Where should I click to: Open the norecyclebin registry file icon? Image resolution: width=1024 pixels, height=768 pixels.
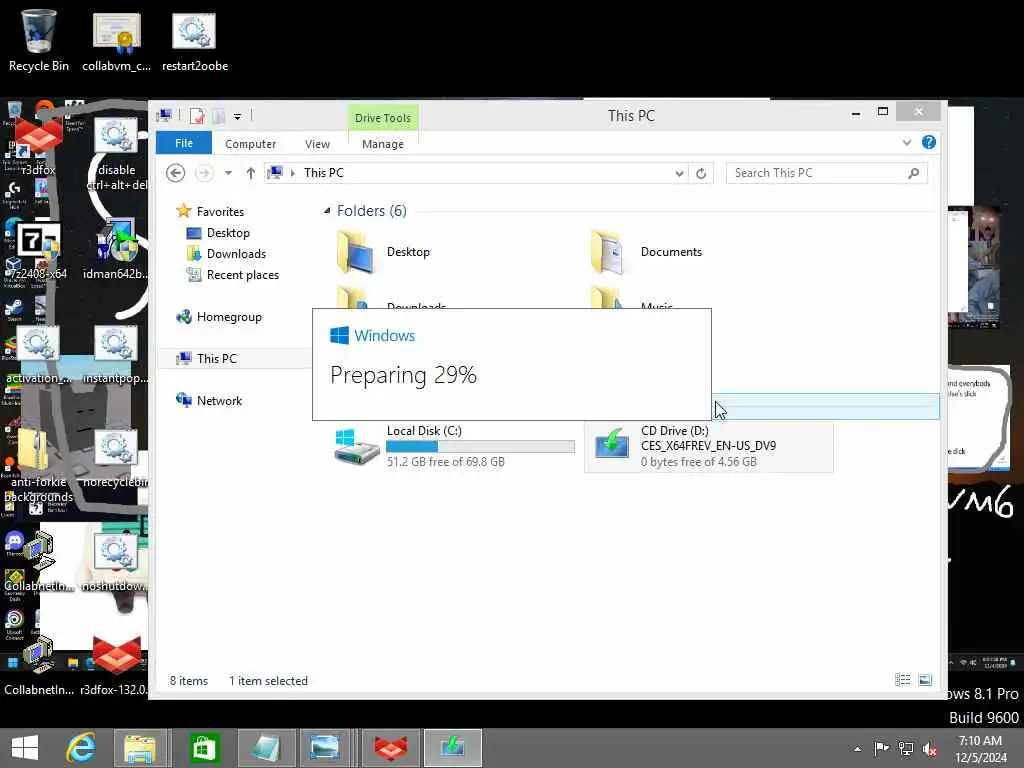pos(116,458)
